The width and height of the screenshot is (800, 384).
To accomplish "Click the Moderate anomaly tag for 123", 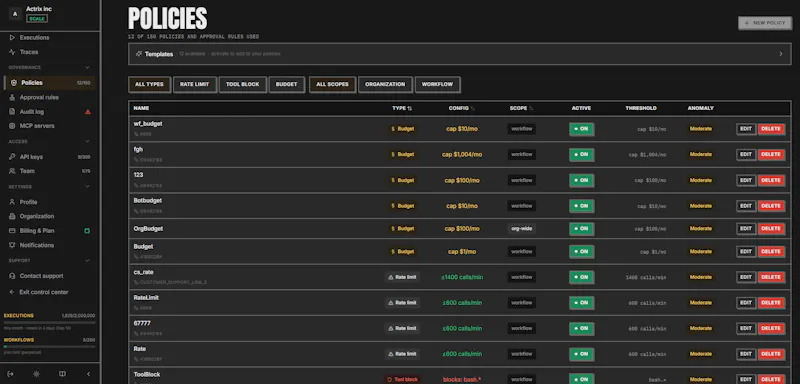I will coord(701,181).
